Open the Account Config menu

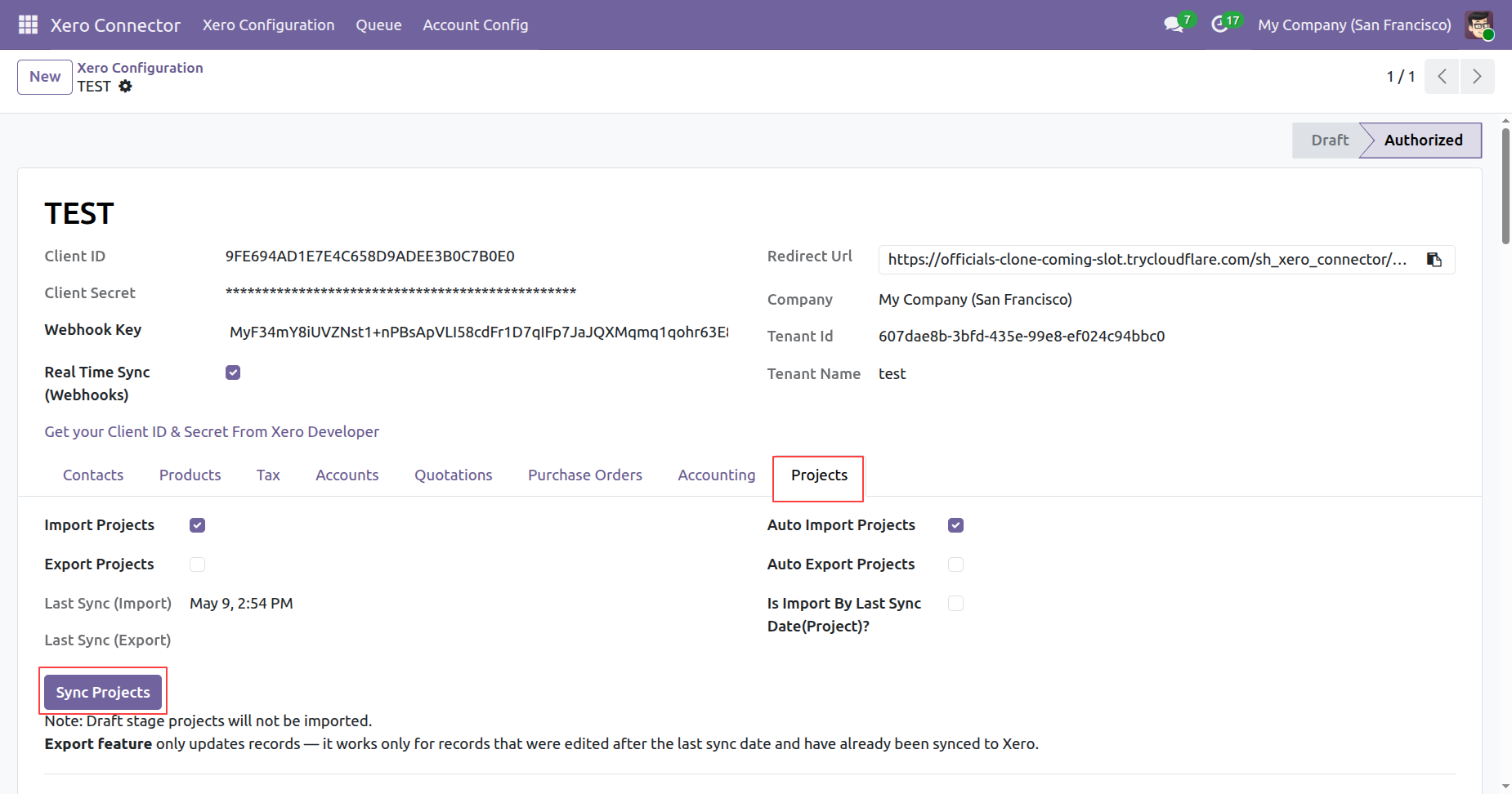pos(475,25)
